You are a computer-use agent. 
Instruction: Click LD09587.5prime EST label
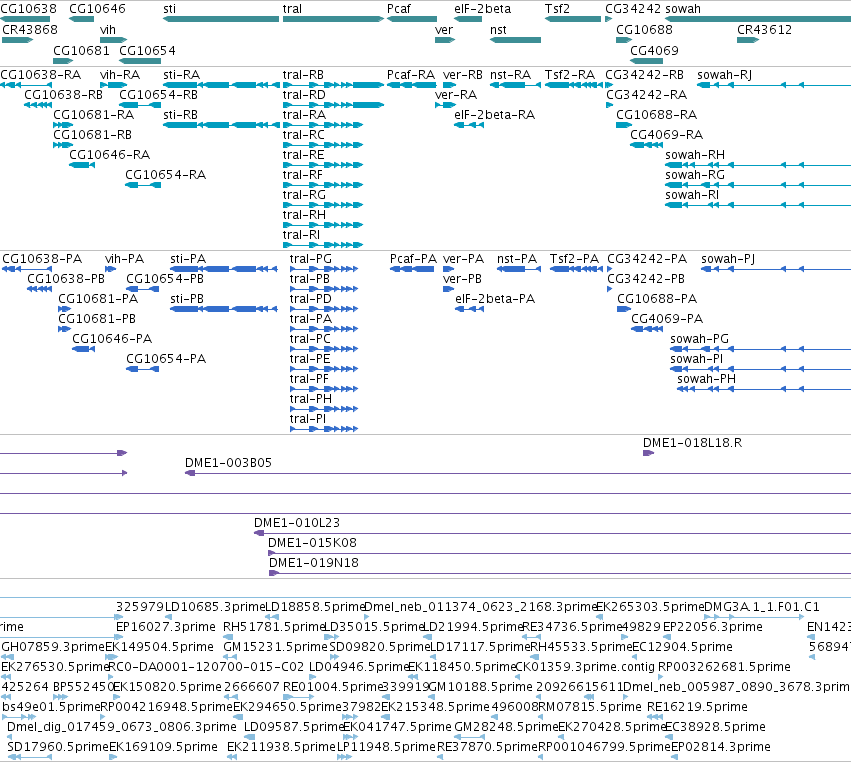[294, 727]
